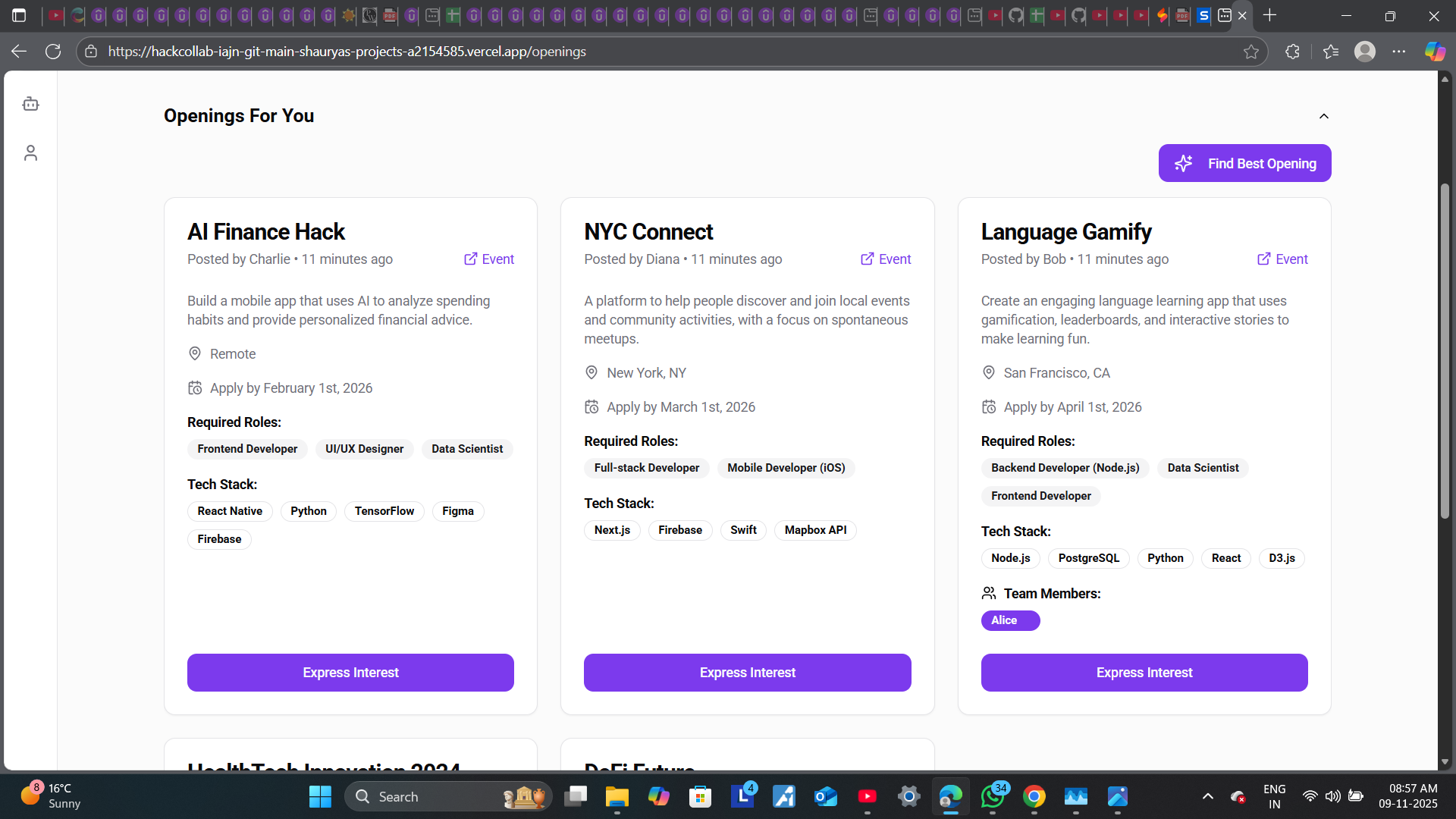Show hidden icons in the system tray
Screen dimensions: 1456x819
click(x=1207, y=796)
